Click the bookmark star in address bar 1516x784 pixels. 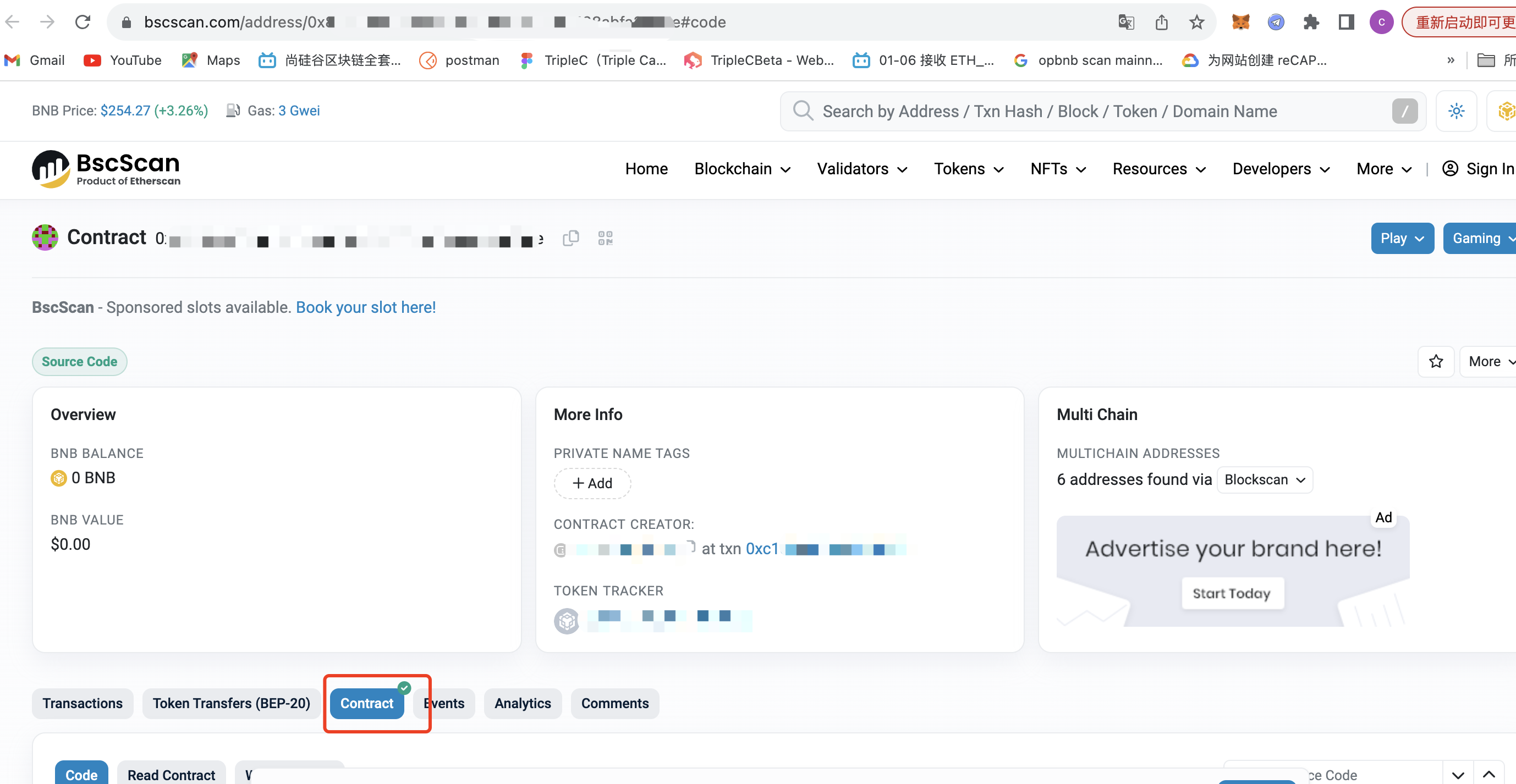[1196, 23]
